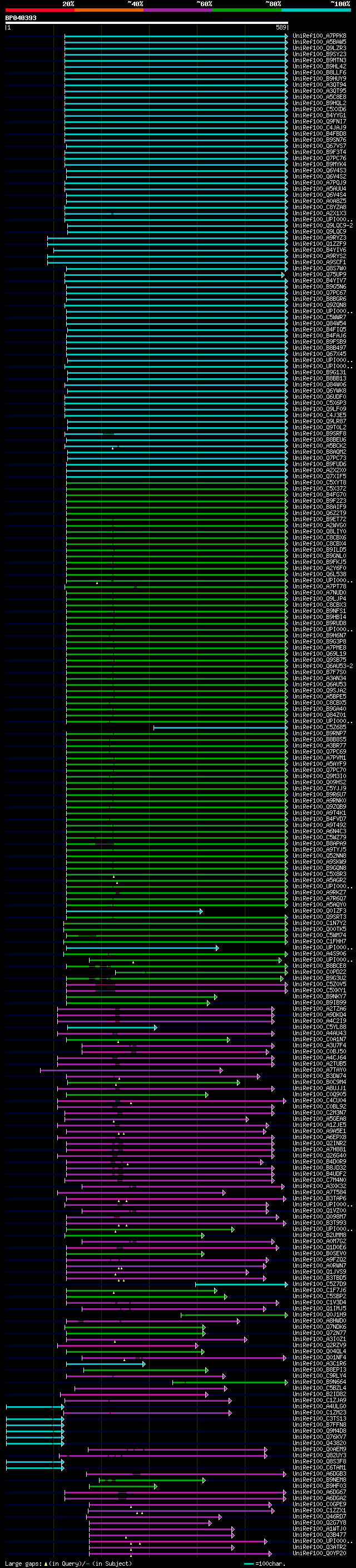Click the cyan ~100% identity legend bar
Viewport: 356px width, 1568px height.
click(x=316, y=11)
